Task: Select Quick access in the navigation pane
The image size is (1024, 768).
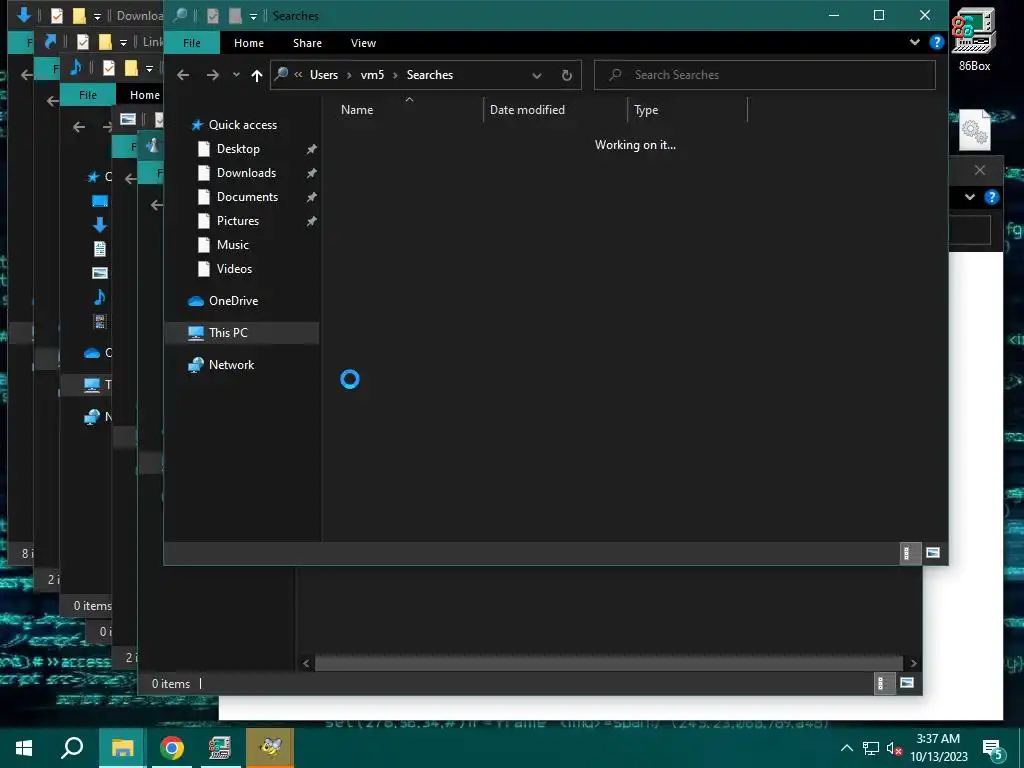Action: pyautogui.click(x=242, y=125)
